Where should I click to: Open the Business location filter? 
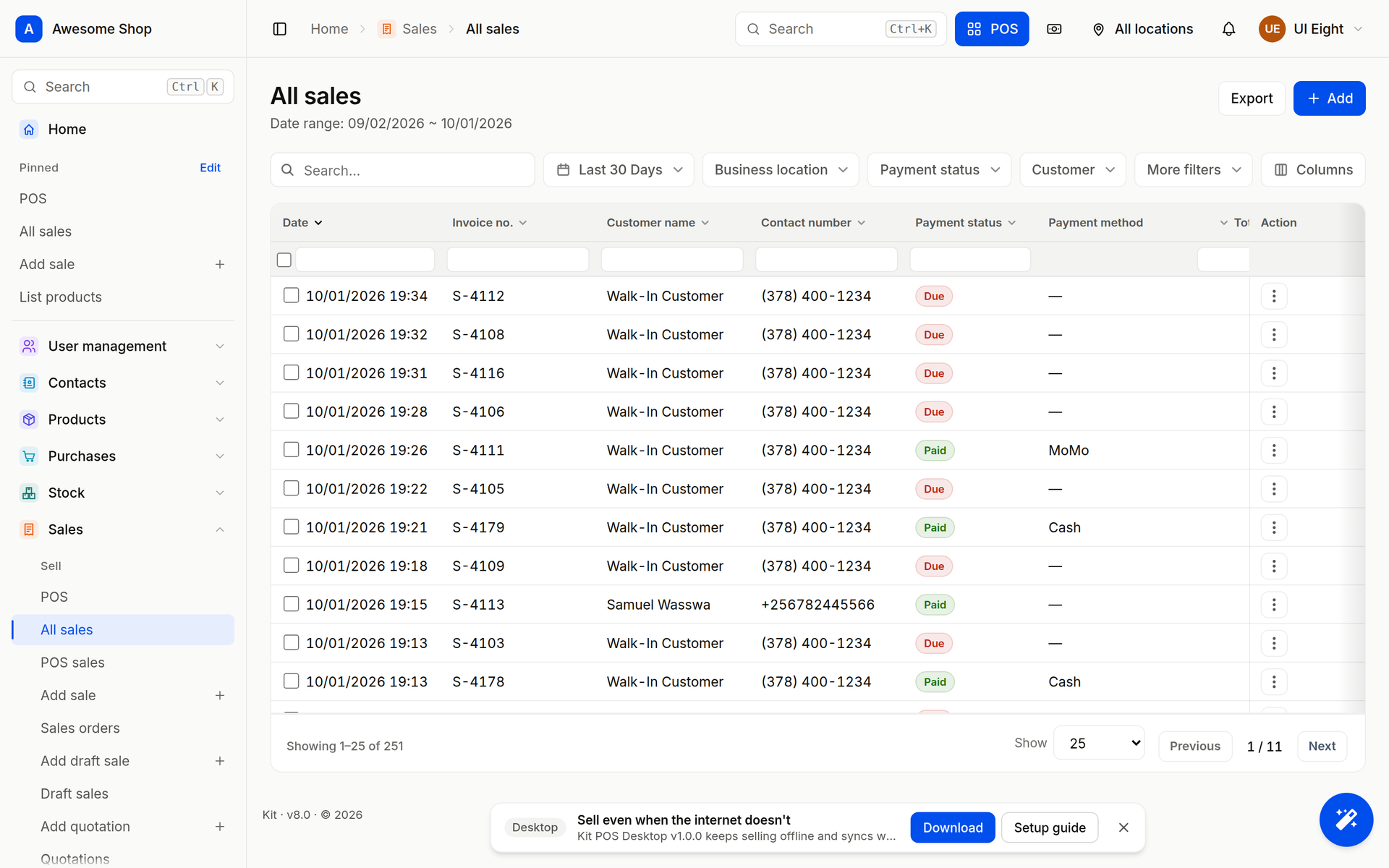781,170
